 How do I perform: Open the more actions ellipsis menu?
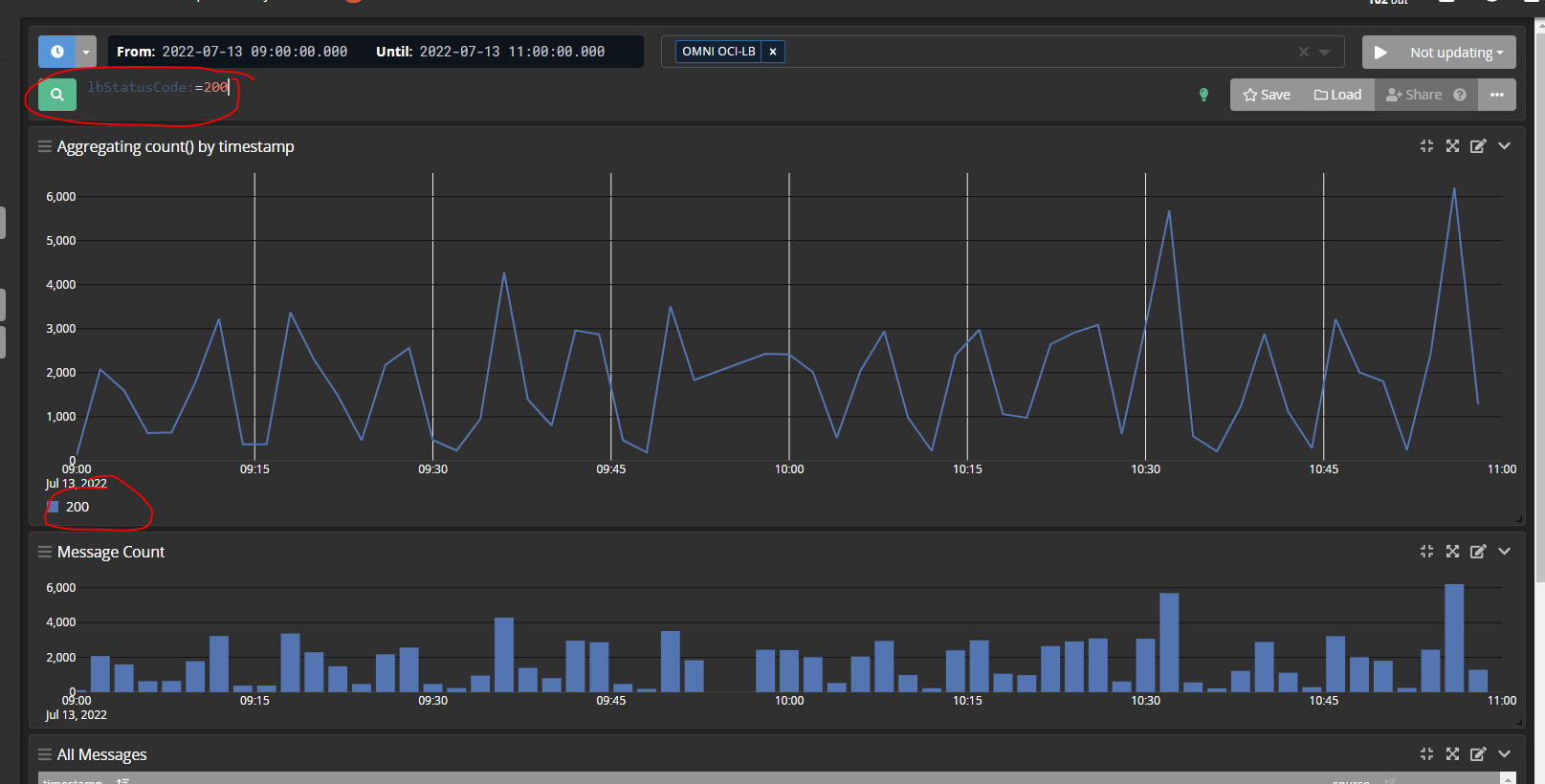pos(1497,95)
